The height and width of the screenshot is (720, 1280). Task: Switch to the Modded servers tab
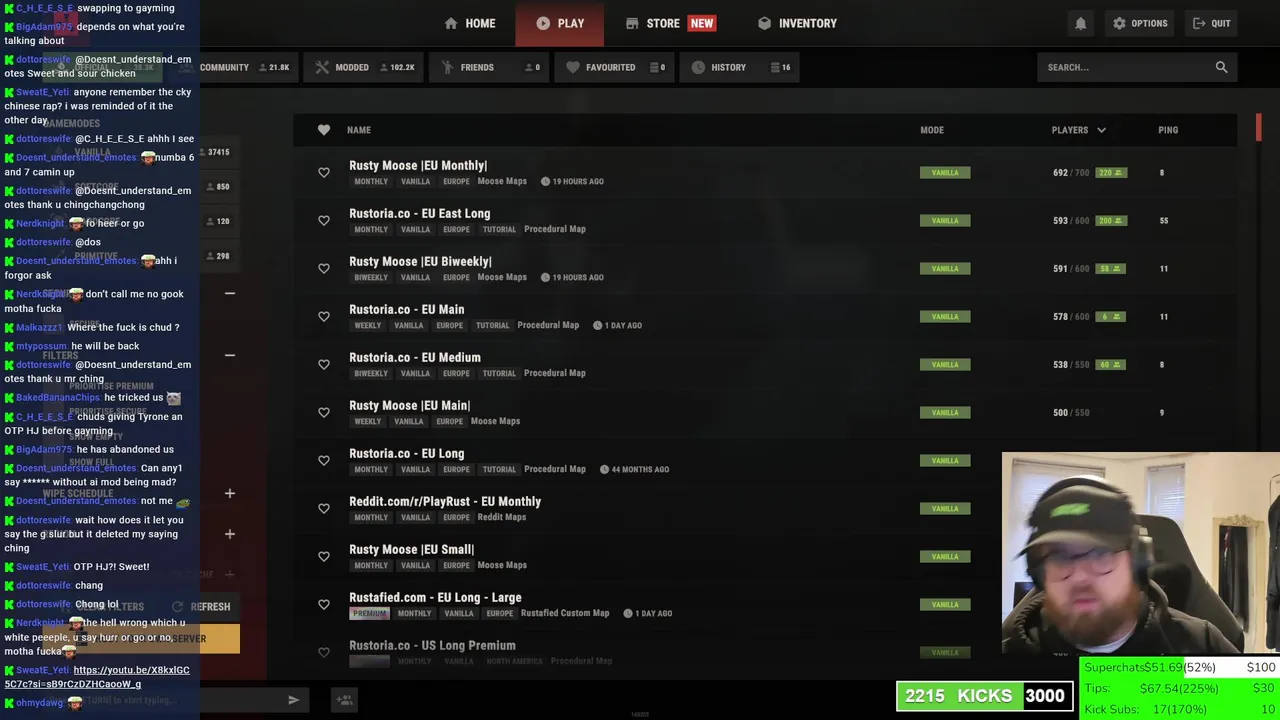click(x=364, y=67)
